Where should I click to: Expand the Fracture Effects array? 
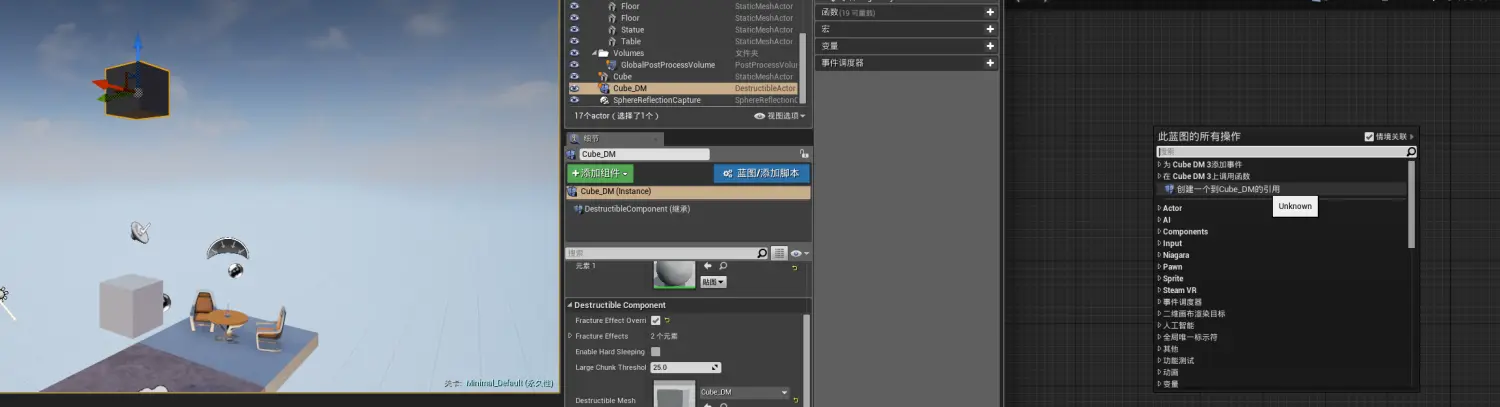click(570, 336)
